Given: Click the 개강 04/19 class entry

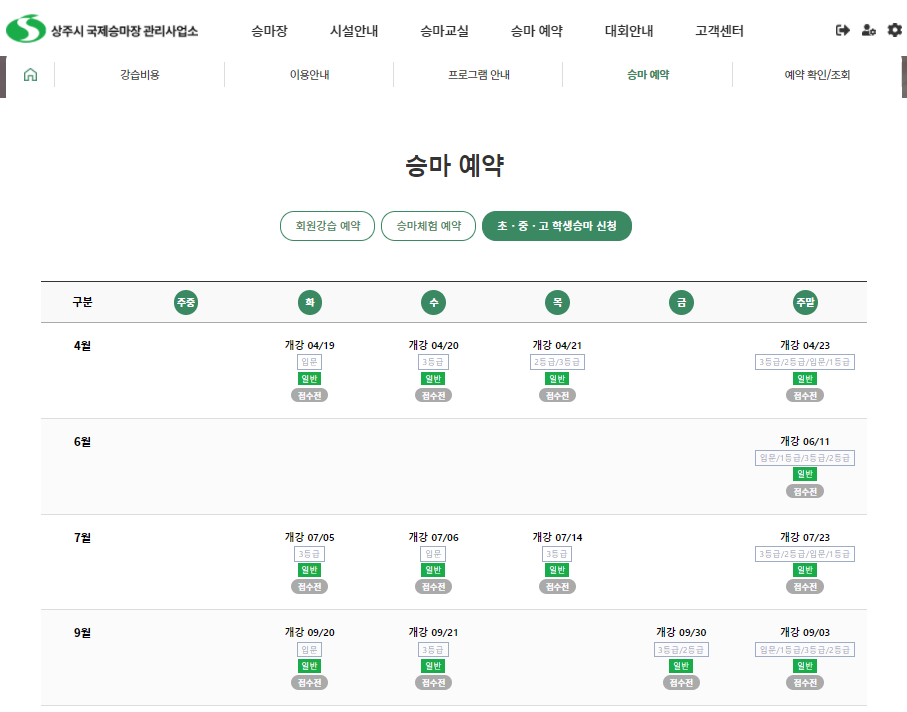Looking at the screenshot, I should point(310,345).
